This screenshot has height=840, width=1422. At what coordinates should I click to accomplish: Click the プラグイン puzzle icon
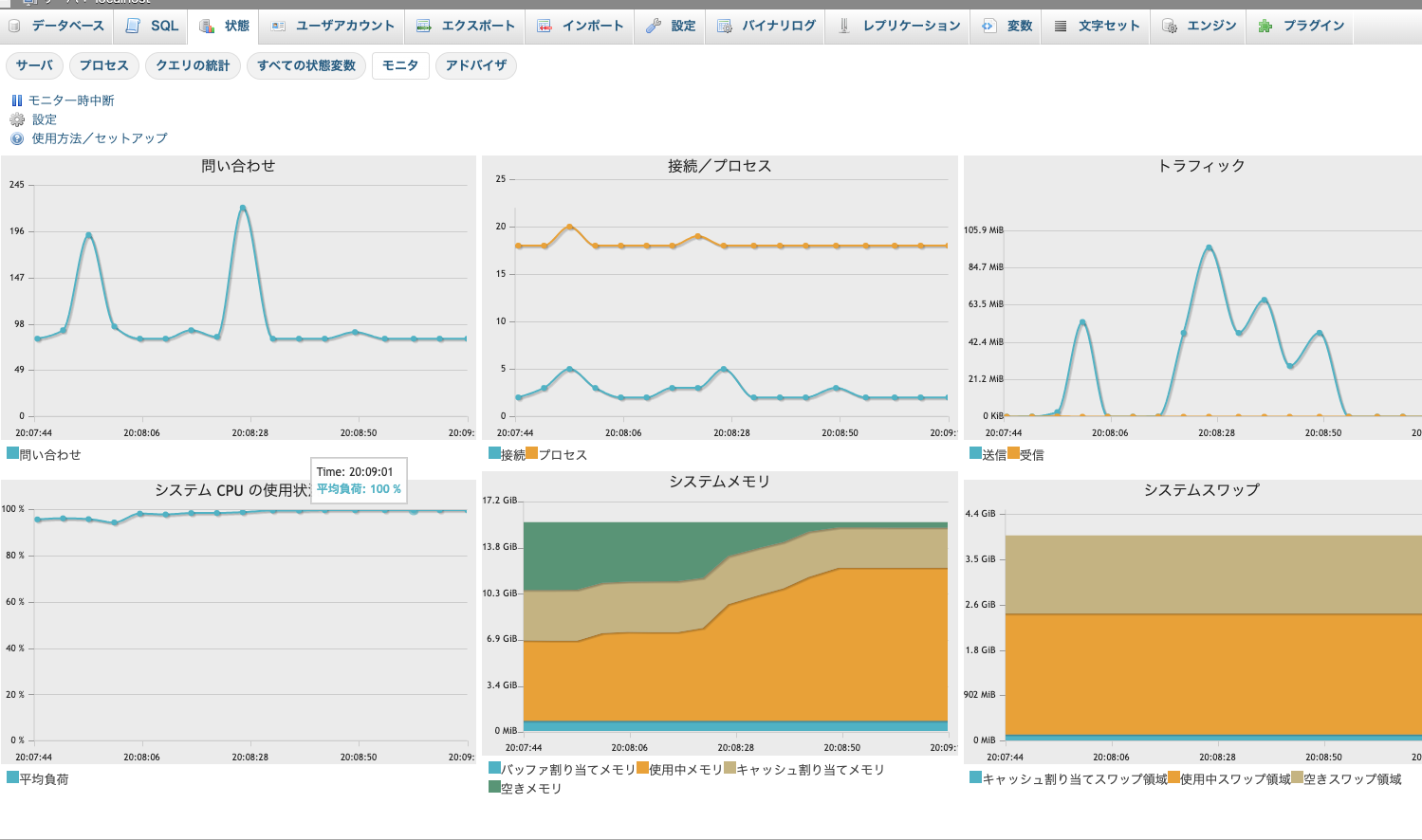(1265, 26)
